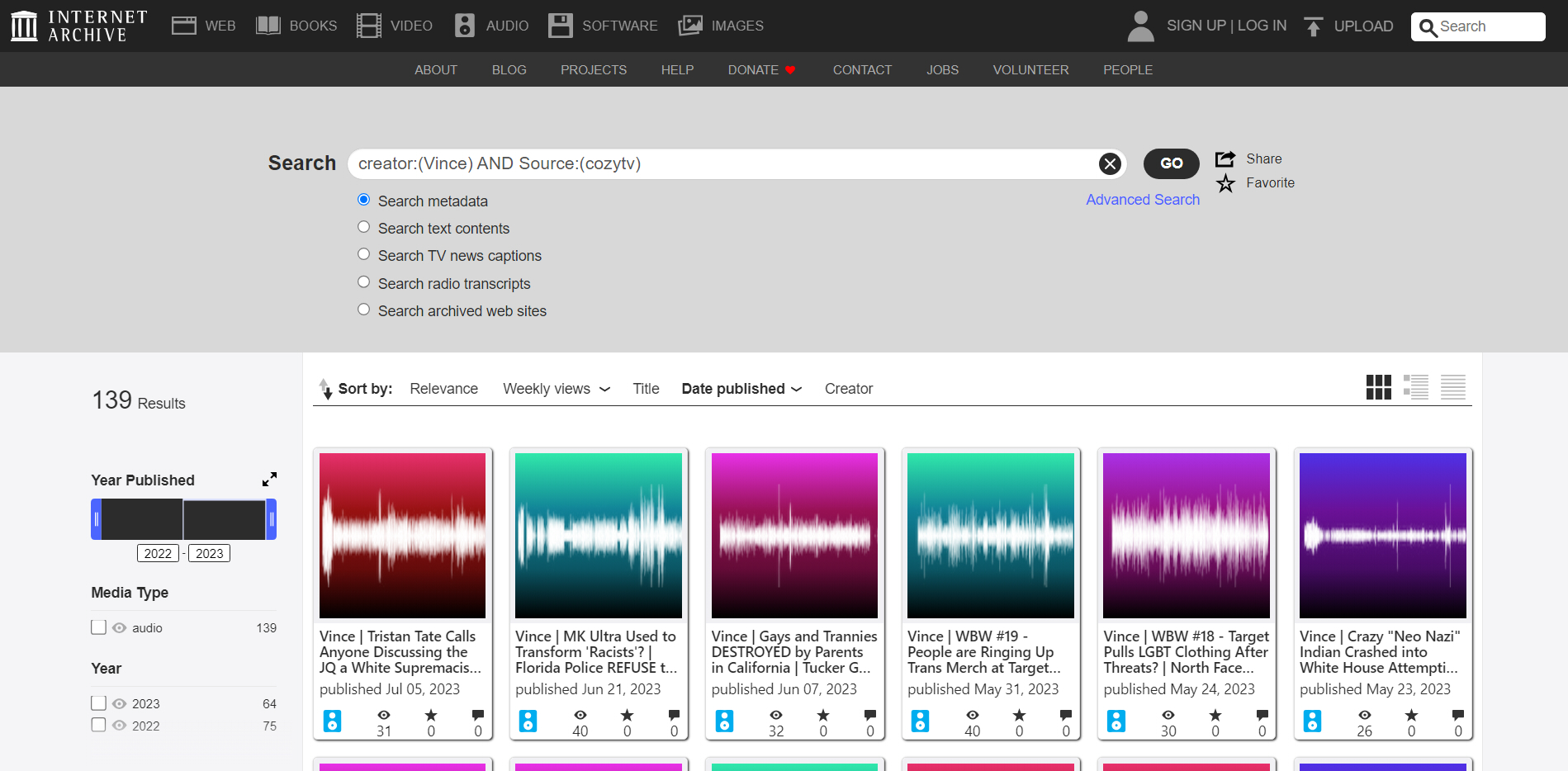Switch to detailed list view
The height and width of the screenshot is (771, 1568).
(x=1416, y=387)
